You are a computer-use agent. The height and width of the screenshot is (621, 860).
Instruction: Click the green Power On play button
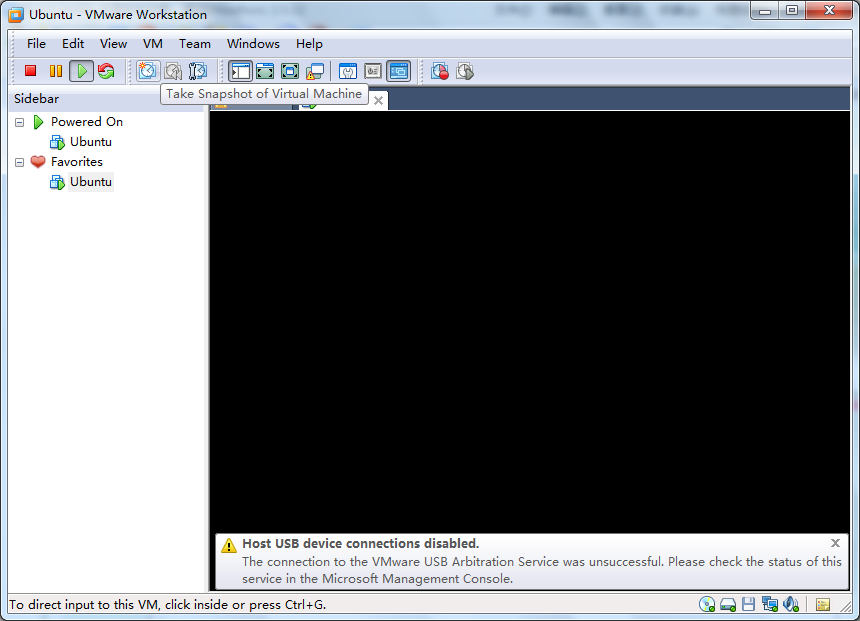click(x=81, y=71)
